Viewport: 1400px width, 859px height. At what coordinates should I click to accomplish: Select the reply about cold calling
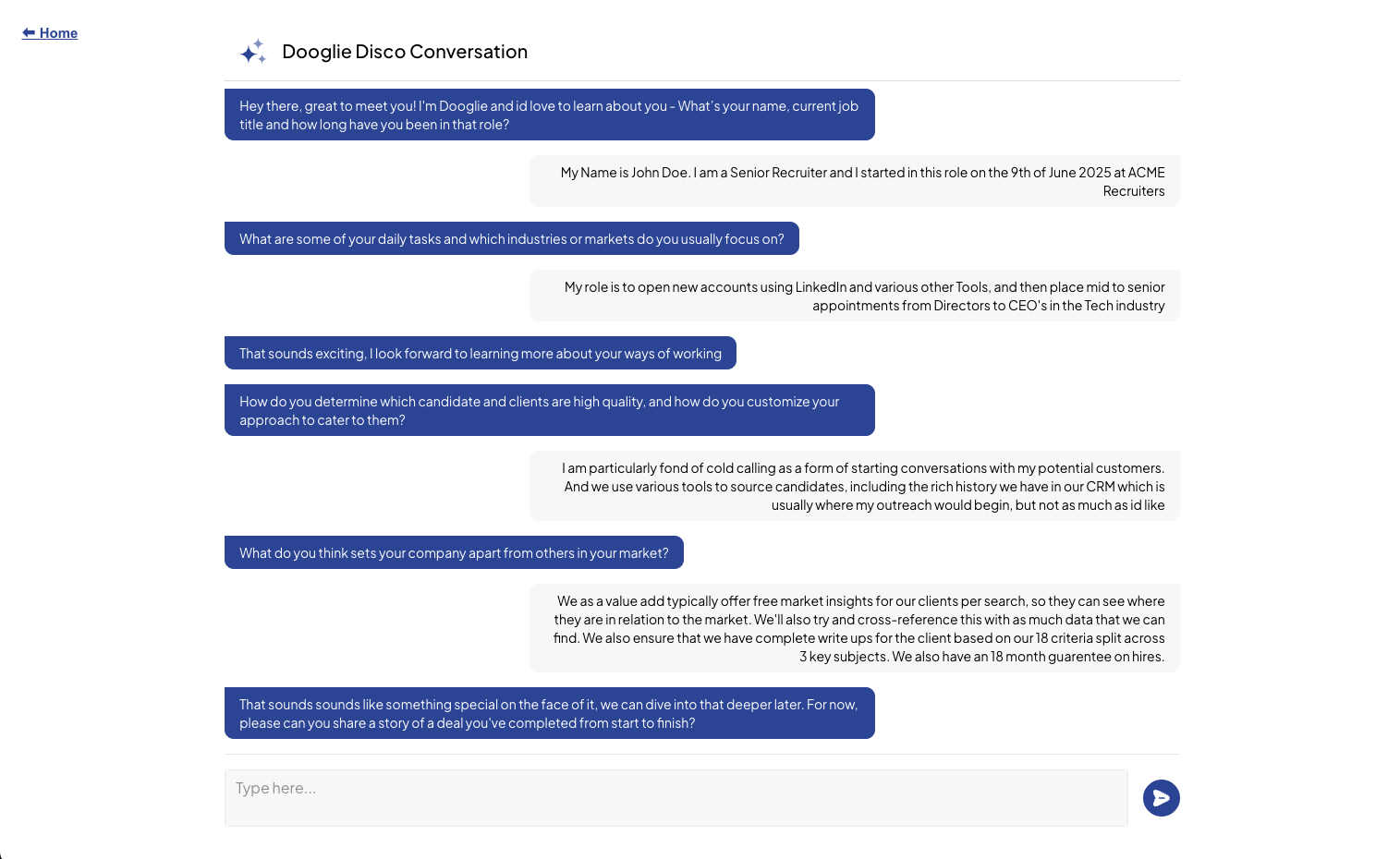point(854,486)
